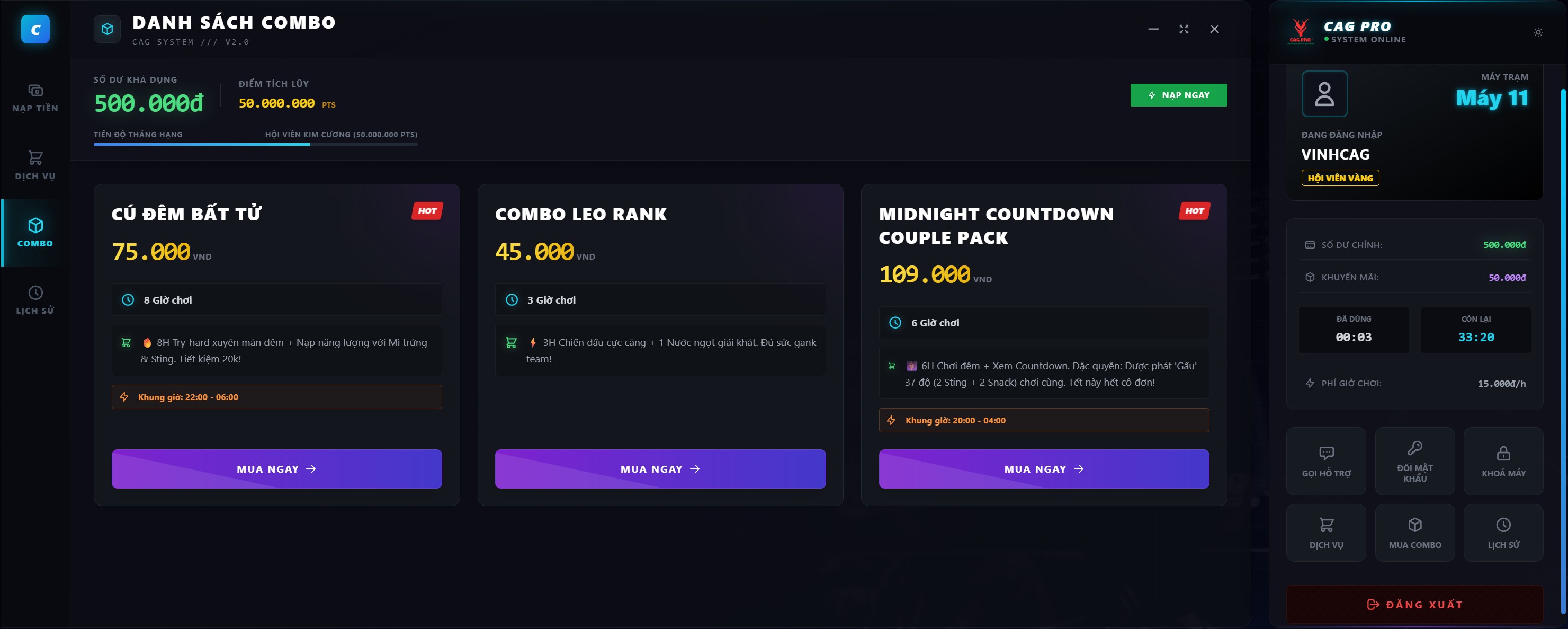Open the Lịch Sử quick tile
The width and height of the screenshot is (1568, 629).
click(x=1503, y=532)
